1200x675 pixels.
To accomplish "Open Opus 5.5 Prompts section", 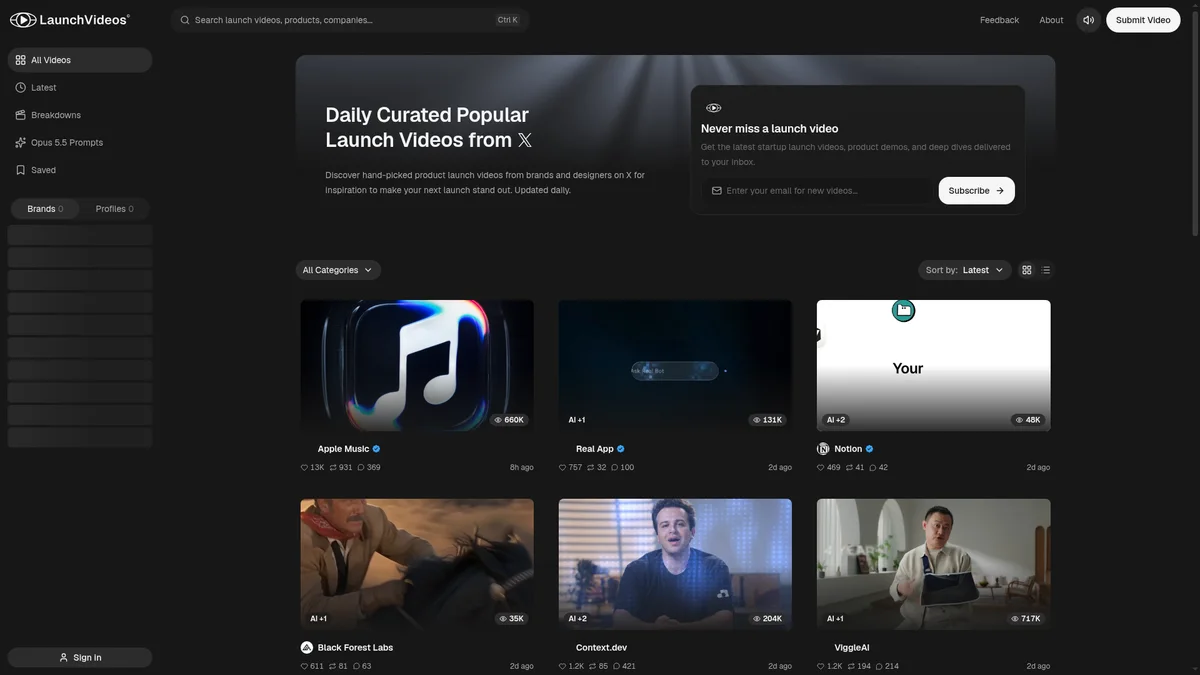I will [80, 143].
